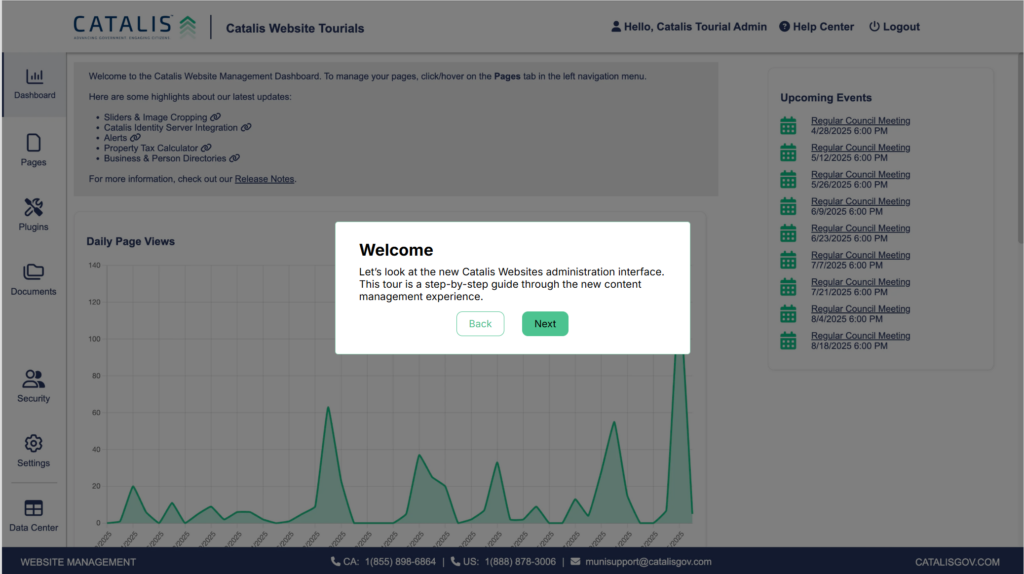
Task: Open link icon beside Sliders & Image Cropping
Action: pos(216,117)
